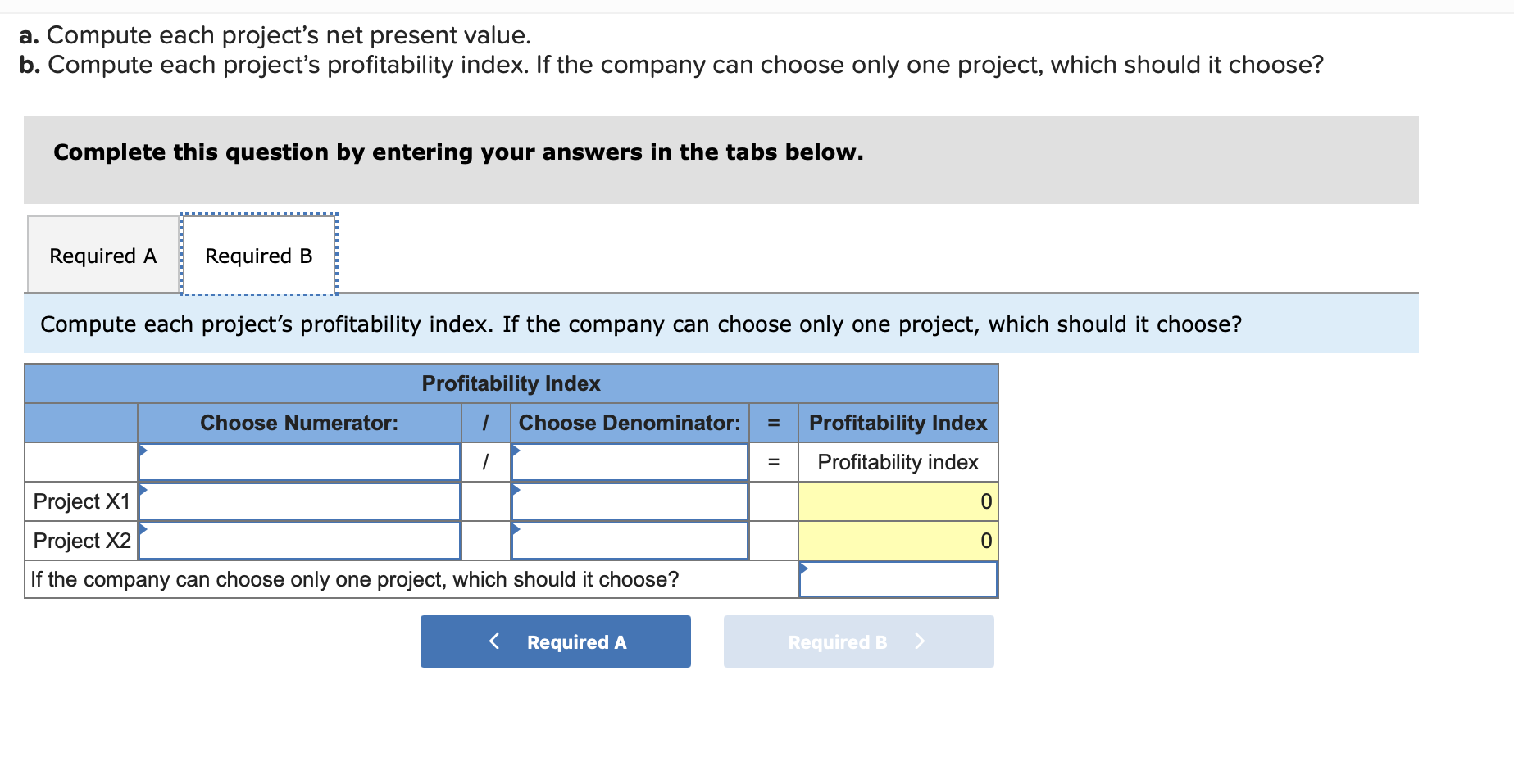Open the dropdown asking which project to choose

click(x=898, y=579)
